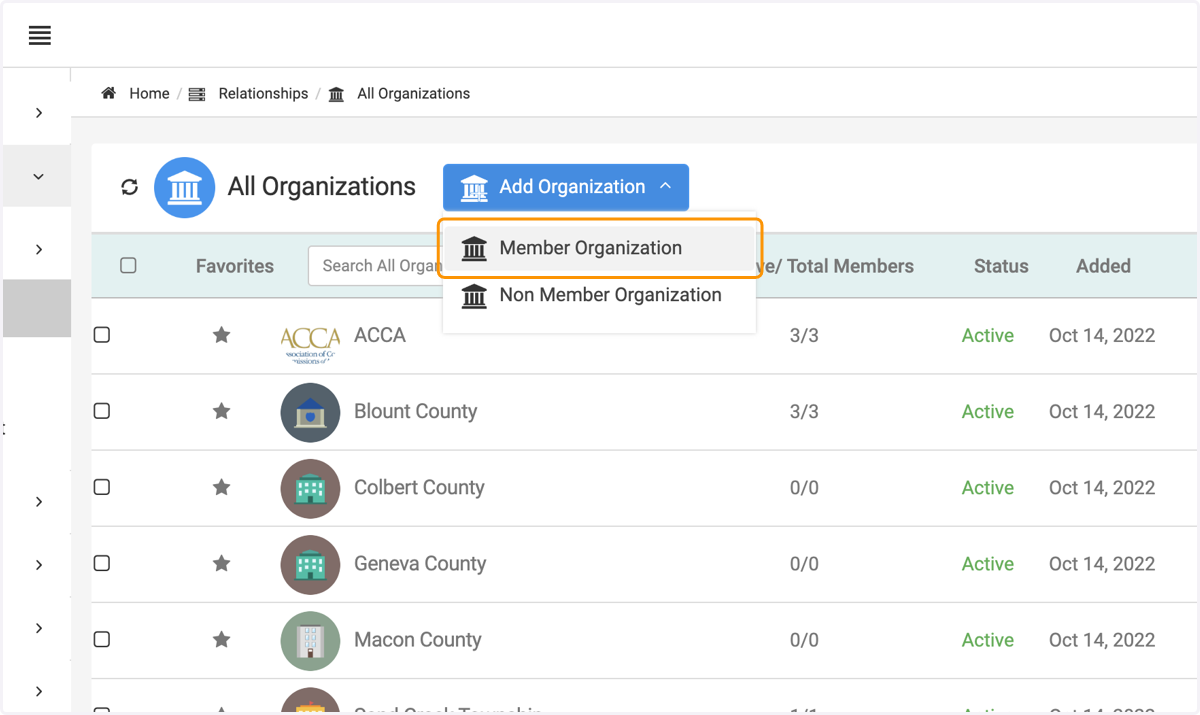Screen dimensions: 1200x715
Task: Open the hamburger menu icon
Action: tap(40, 36)
